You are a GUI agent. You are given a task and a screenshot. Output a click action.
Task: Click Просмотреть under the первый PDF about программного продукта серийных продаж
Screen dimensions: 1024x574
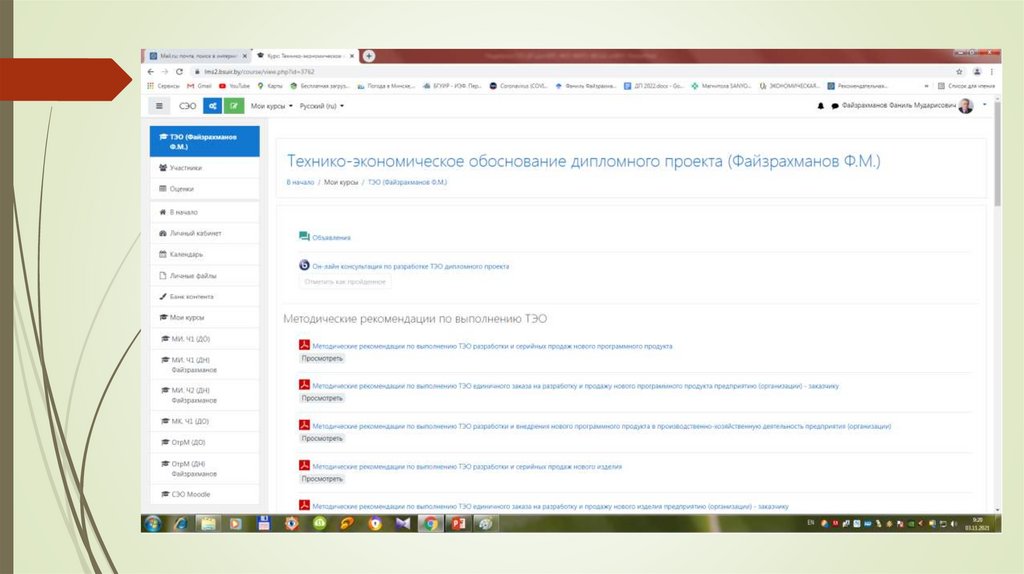point(322,359)
